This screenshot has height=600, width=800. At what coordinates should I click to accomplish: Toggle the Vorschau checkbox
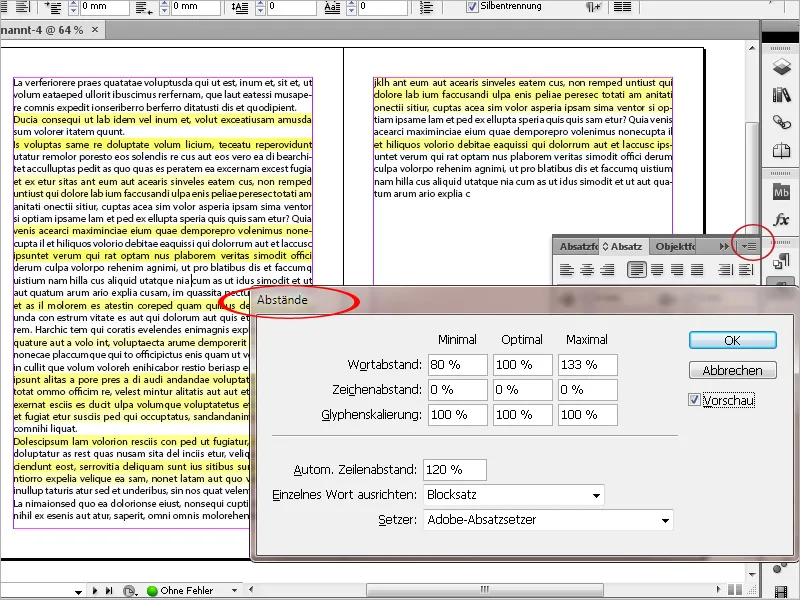(694, 399)
